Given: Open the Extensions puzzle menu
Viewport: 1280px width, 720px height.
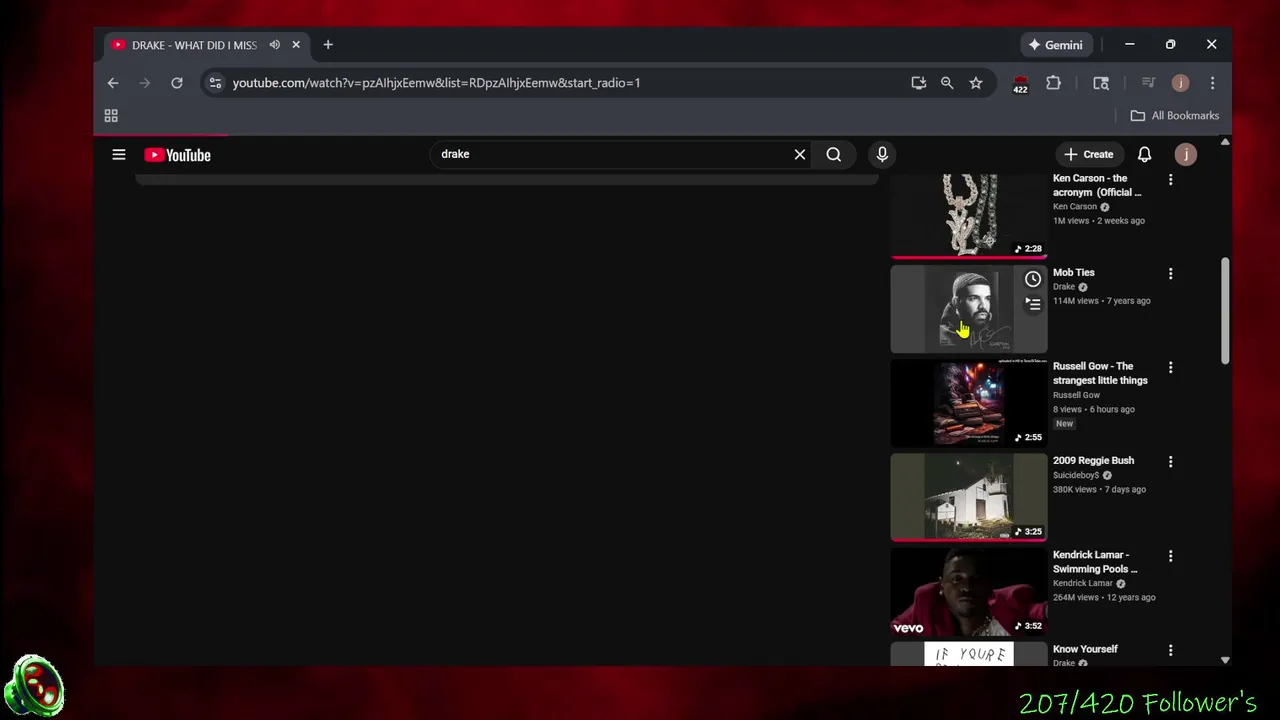Looking at the screenshot, I should click(1053, 83).
